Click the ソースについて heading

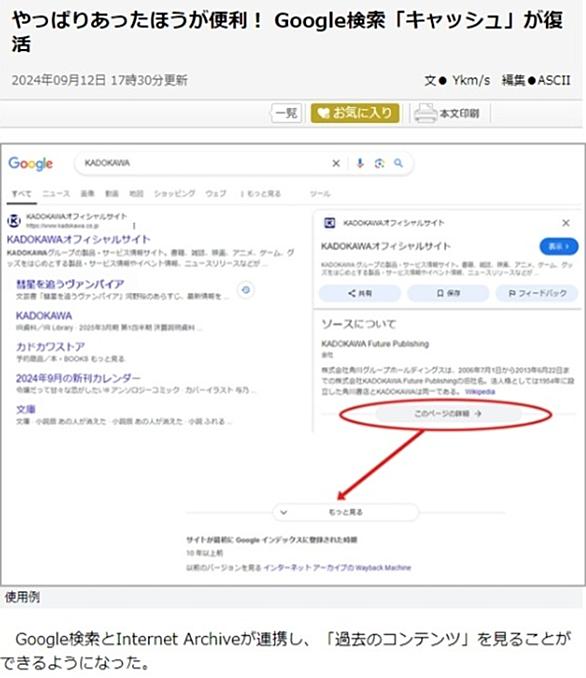click(359, 324)
